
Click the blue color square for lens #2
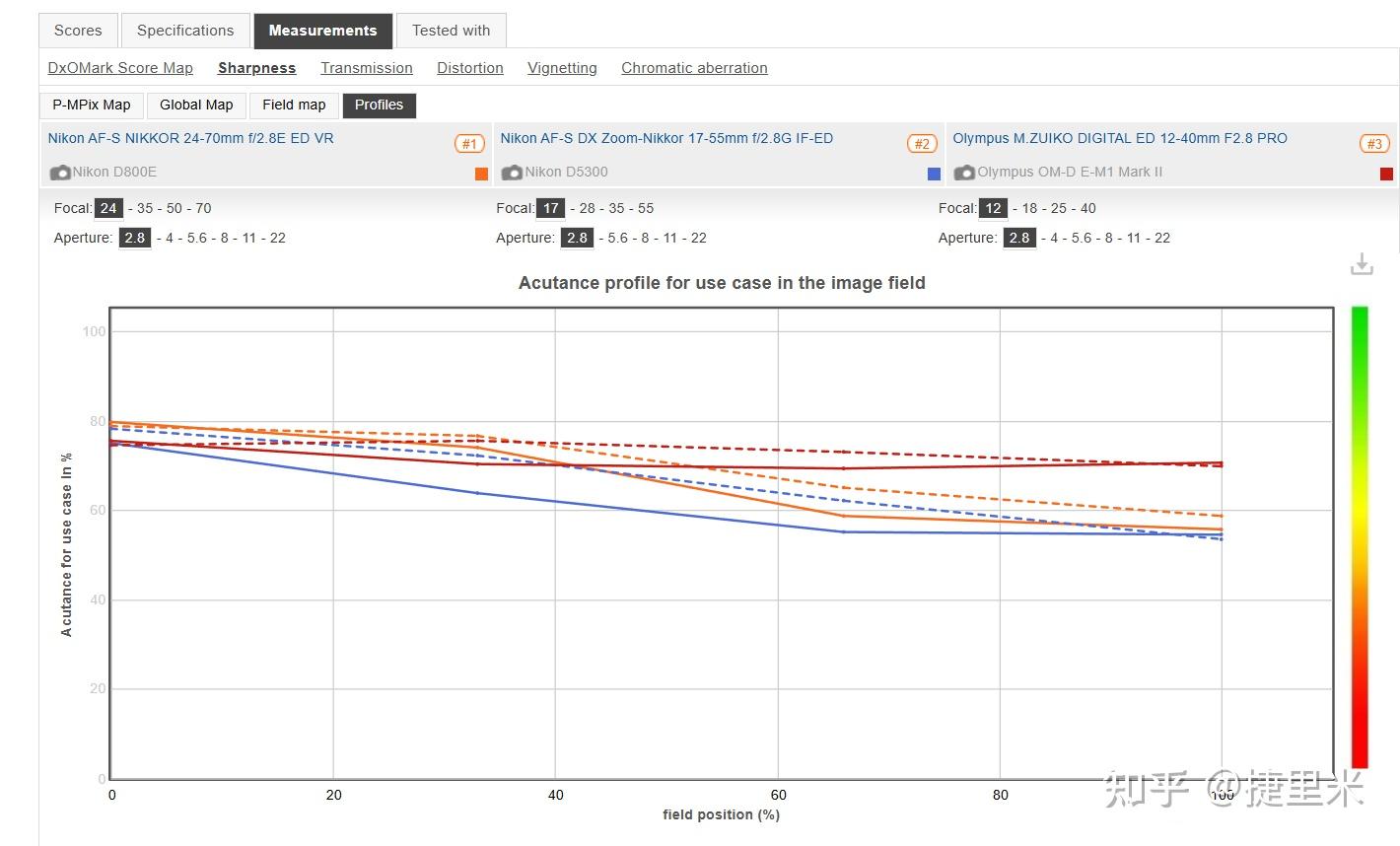point(934,174)
